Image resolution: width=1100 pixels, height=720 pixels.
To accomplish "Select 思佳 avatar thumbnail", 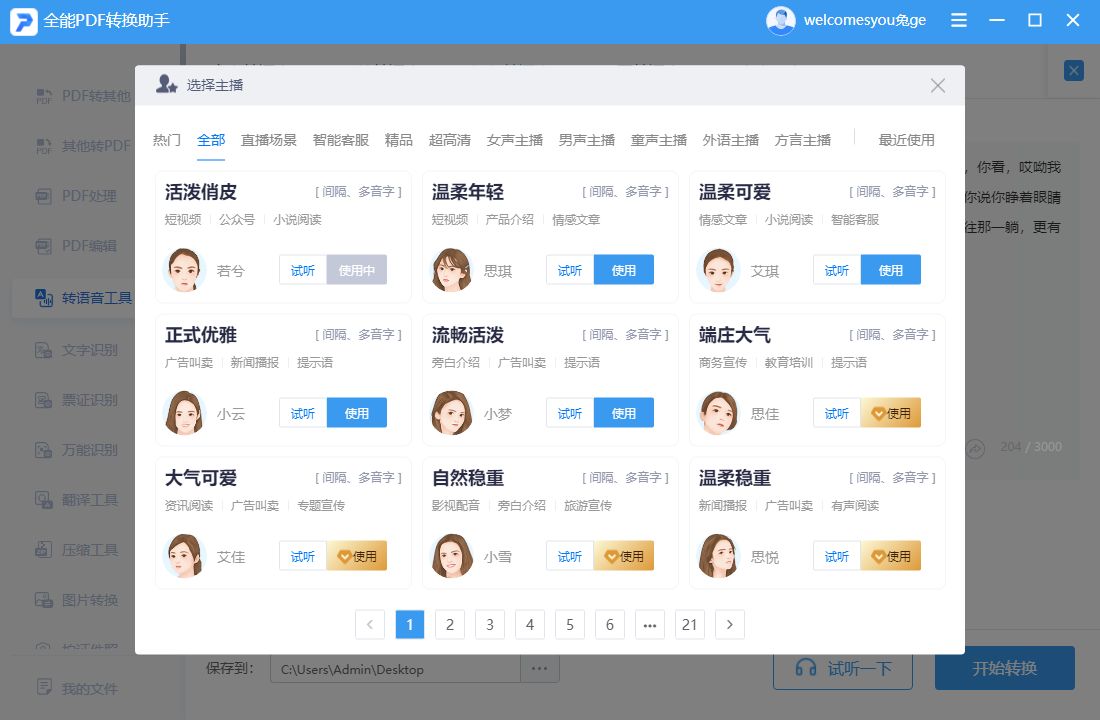I will point(718,413).
